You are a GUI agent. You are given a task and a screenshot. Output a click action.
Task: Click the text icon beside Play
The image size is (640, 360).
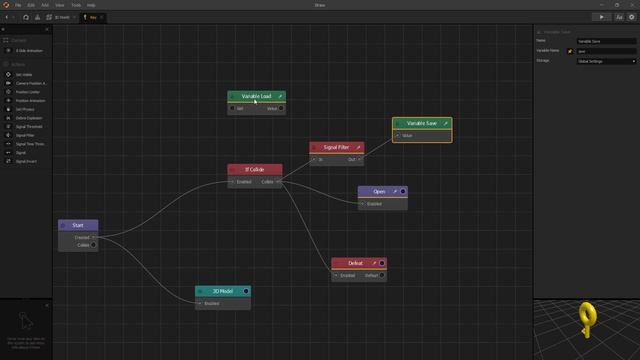click(x=619, y=17)
